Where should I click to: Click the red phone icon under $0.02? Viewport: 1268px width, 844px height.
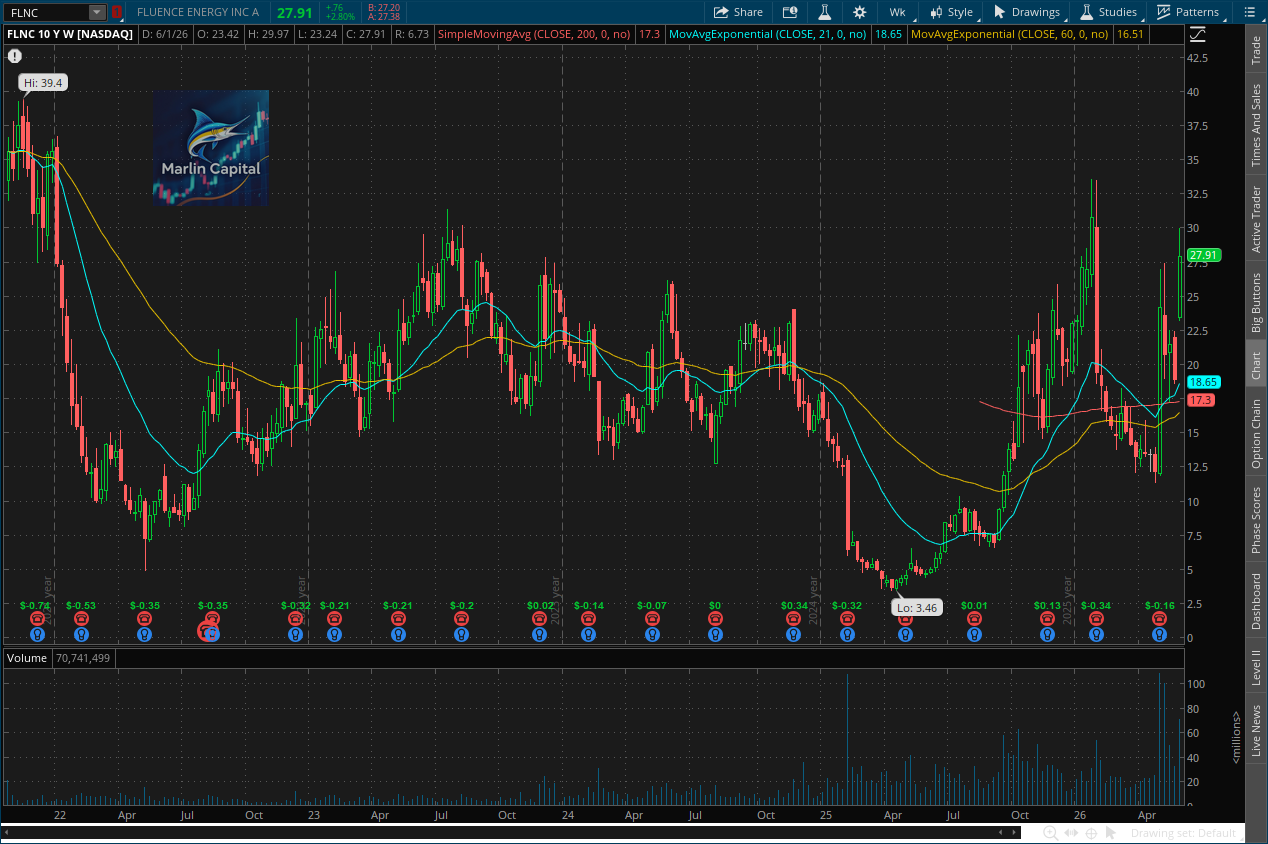tap(540, 619)
